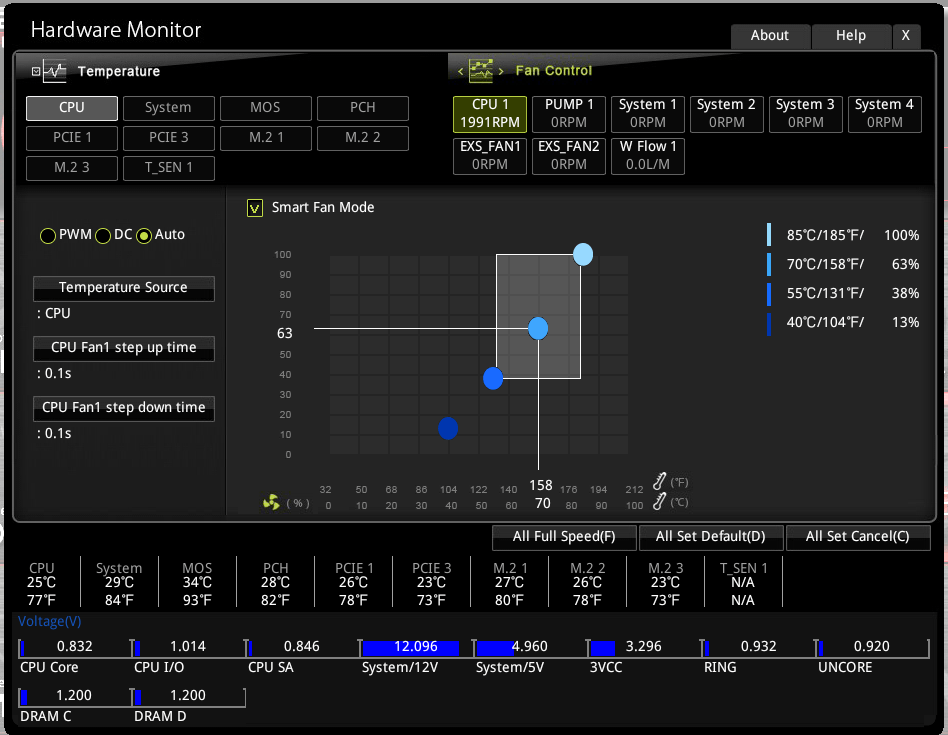948x735 pixels.
Task: Click the right arrow beside Fan Control
Action: click(x=501, y=71)
